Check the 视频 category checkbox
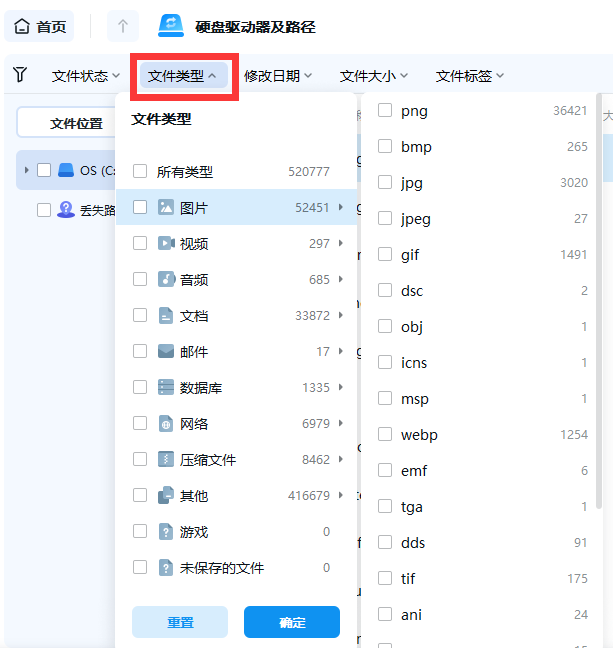 click(x=140, y=243)
